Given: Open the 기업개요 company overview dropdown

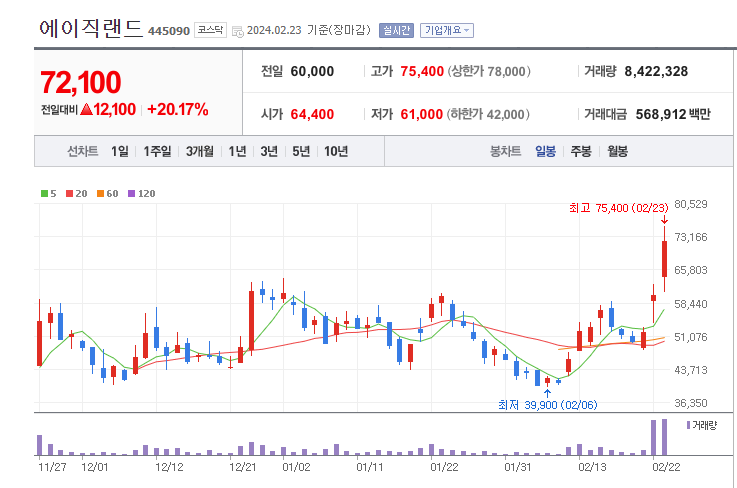Looking at the screenshot, I should [447, 31].
